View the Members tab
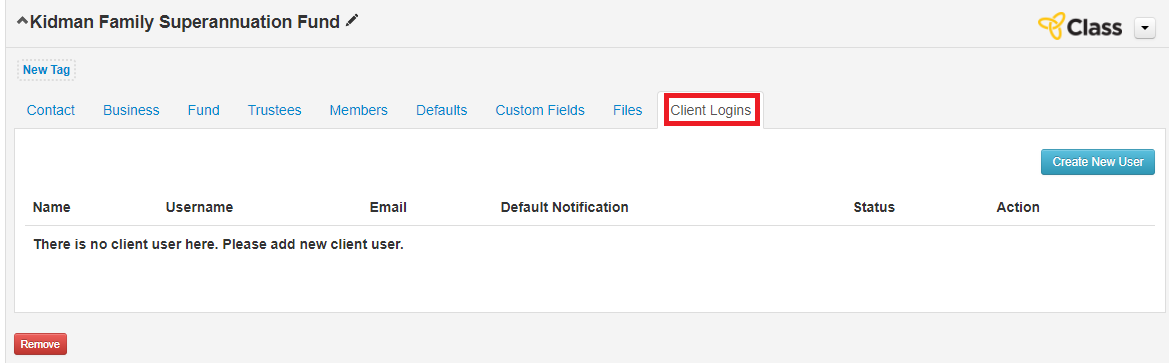Screen dimensions: 1169x363 tap(359, 110)
